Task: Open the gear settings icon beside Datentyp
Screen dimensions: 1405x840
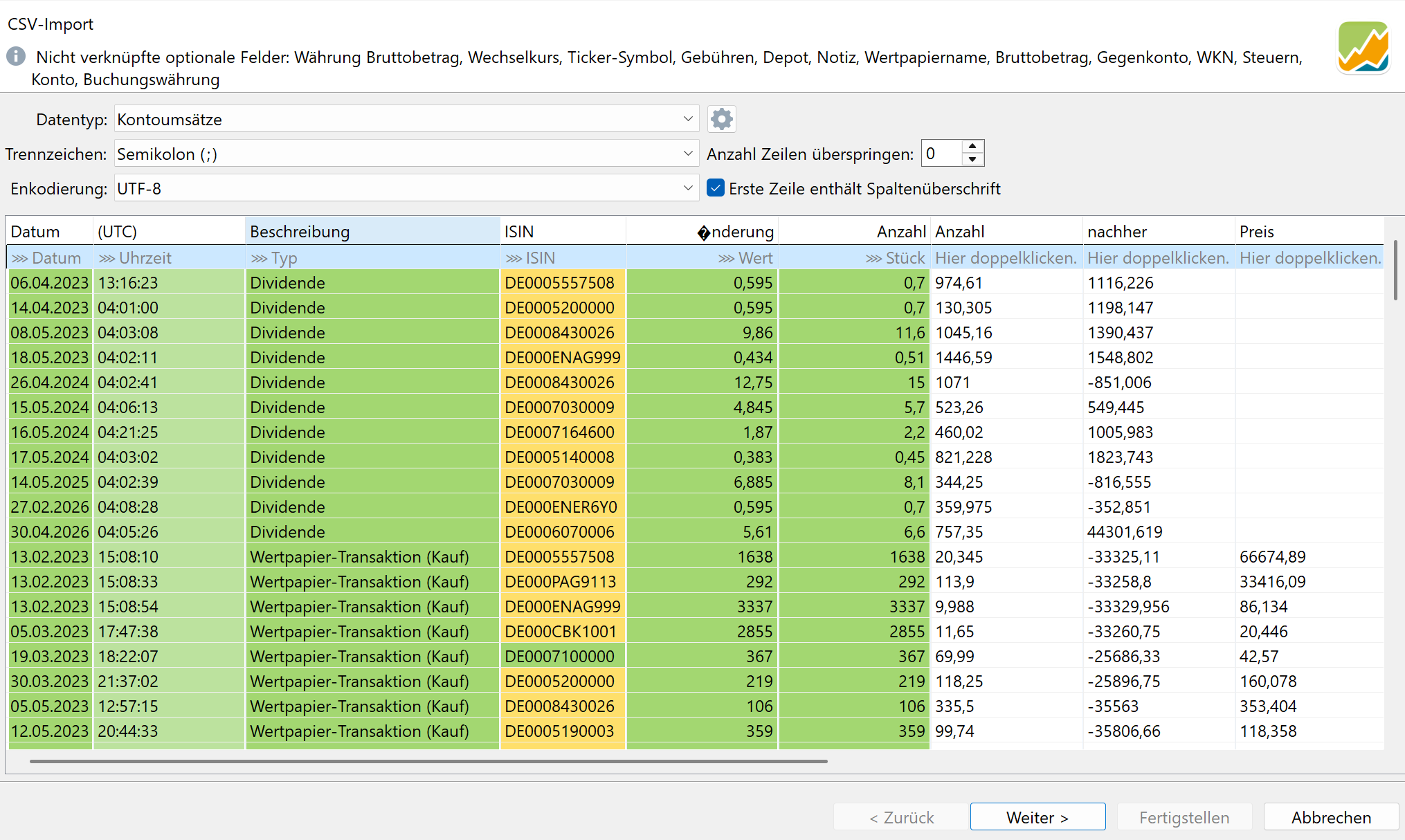Action: pyautogui.click(x=721, y=119)
